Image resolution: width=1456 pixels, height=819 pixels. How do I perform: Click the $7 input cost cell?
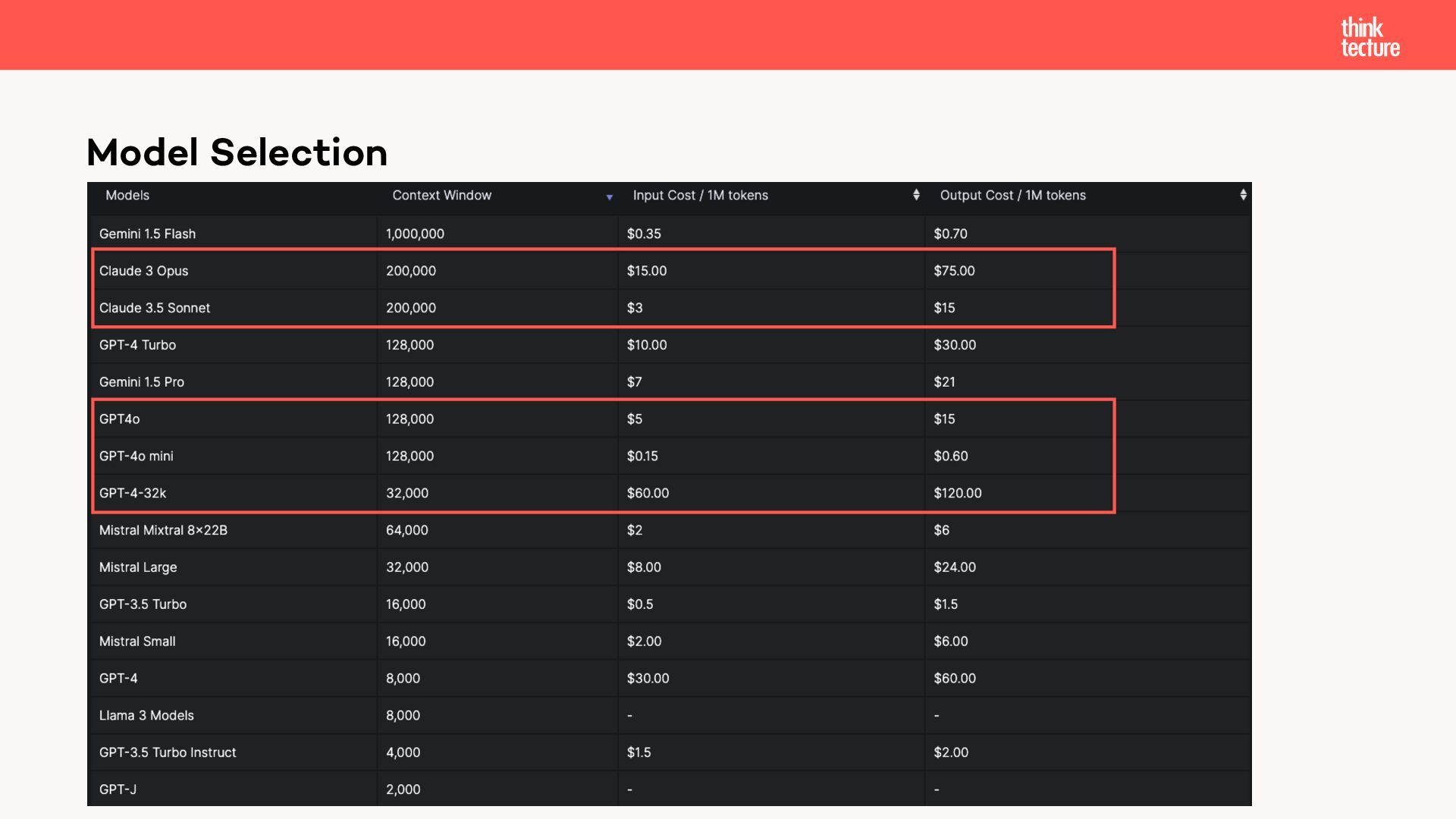[634, 382]
